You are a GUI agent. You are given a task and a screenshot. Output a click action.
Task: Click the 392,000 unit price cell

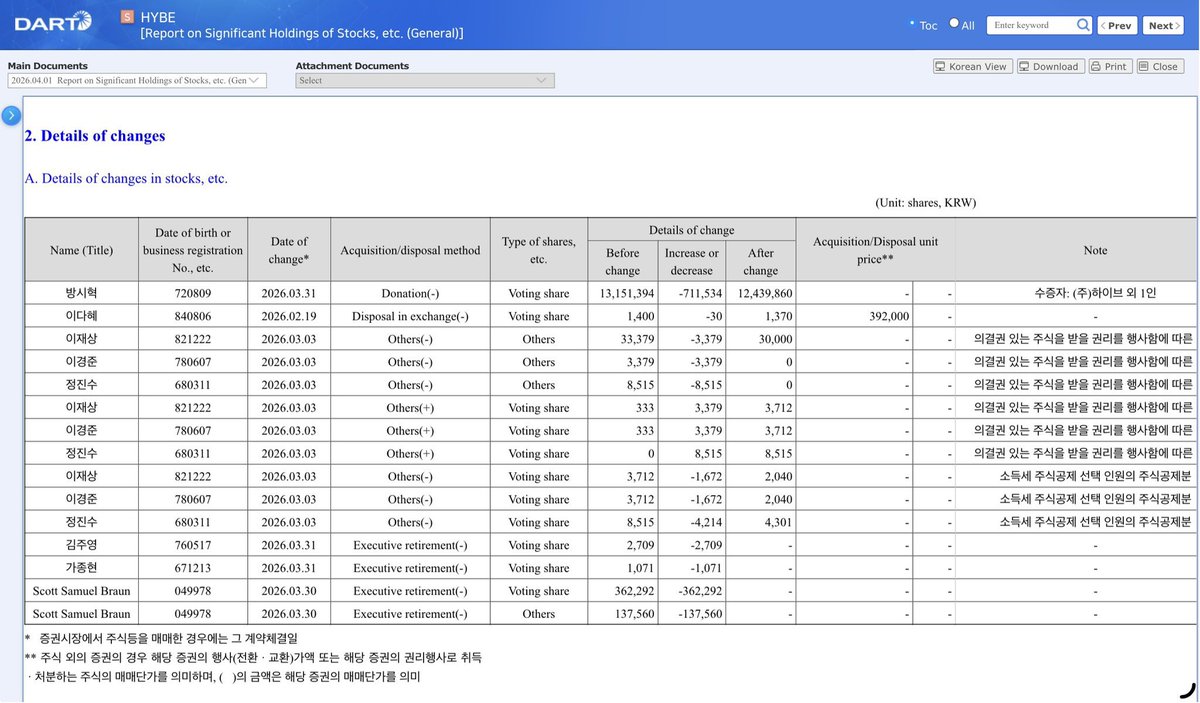[854, 316]
